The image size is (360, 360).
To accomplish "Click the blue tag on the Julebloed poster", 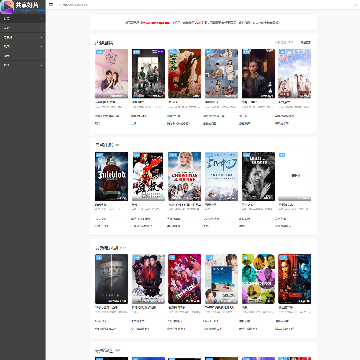I will point(99,155).
